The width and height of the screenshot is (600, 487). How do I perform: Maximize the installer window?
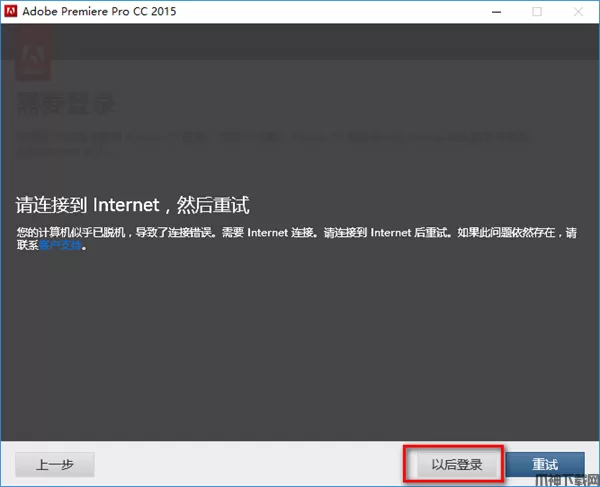[x=537, y=12]
